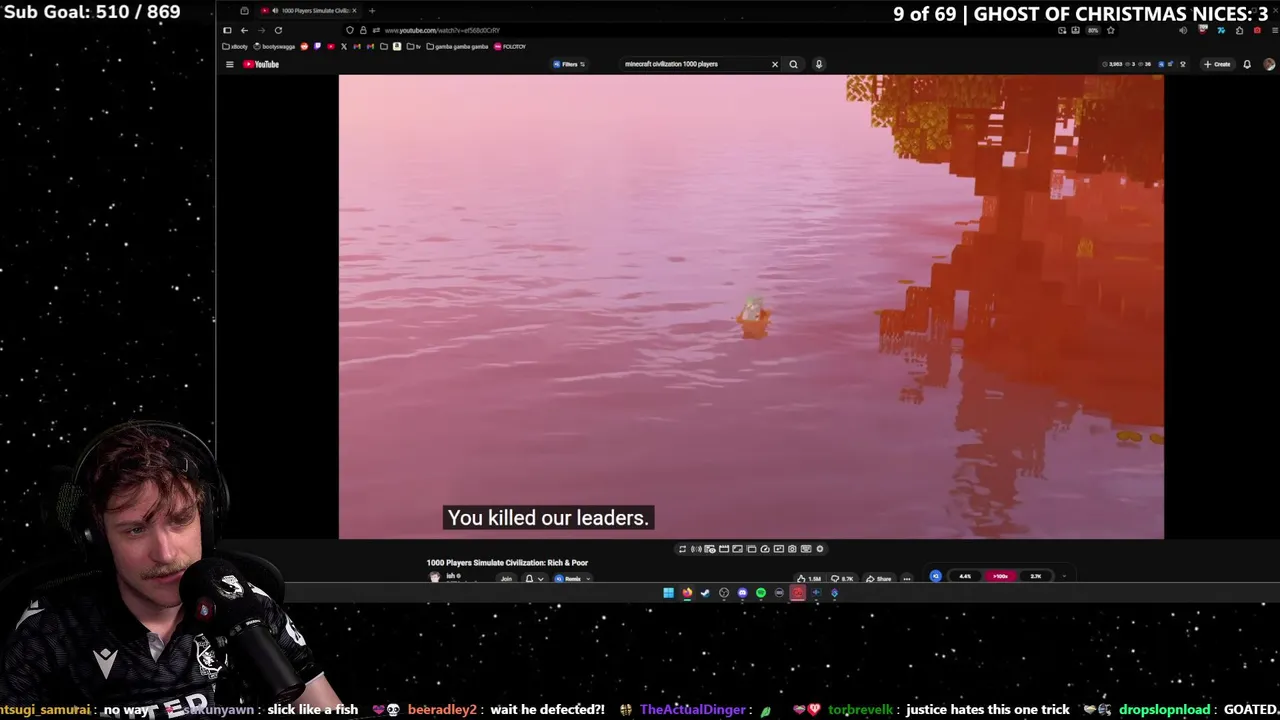Click the Minecraft video player area
Image resolution: width=1280 pixels, height=720 pixels.
[x=751, y=307]
